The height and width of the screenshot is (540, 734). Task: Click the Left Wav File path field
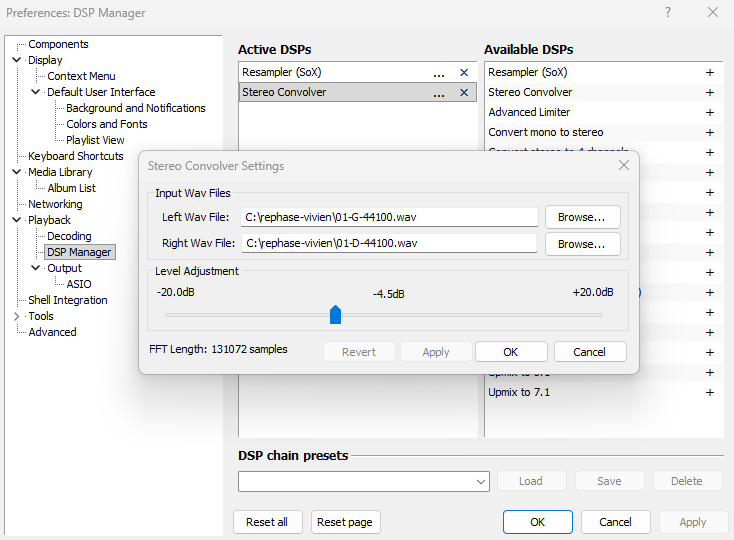[x=389, y=217]
